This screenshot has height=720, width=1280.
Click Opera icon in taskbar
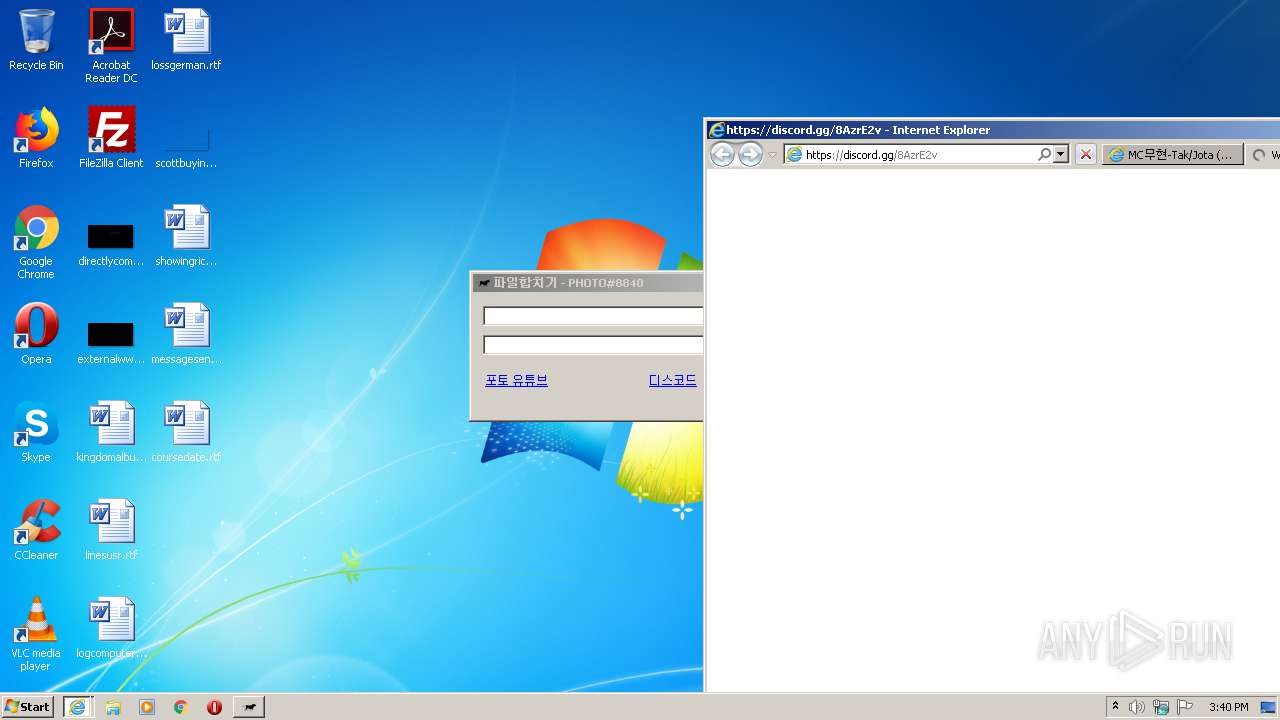click(x=214, y=707)
